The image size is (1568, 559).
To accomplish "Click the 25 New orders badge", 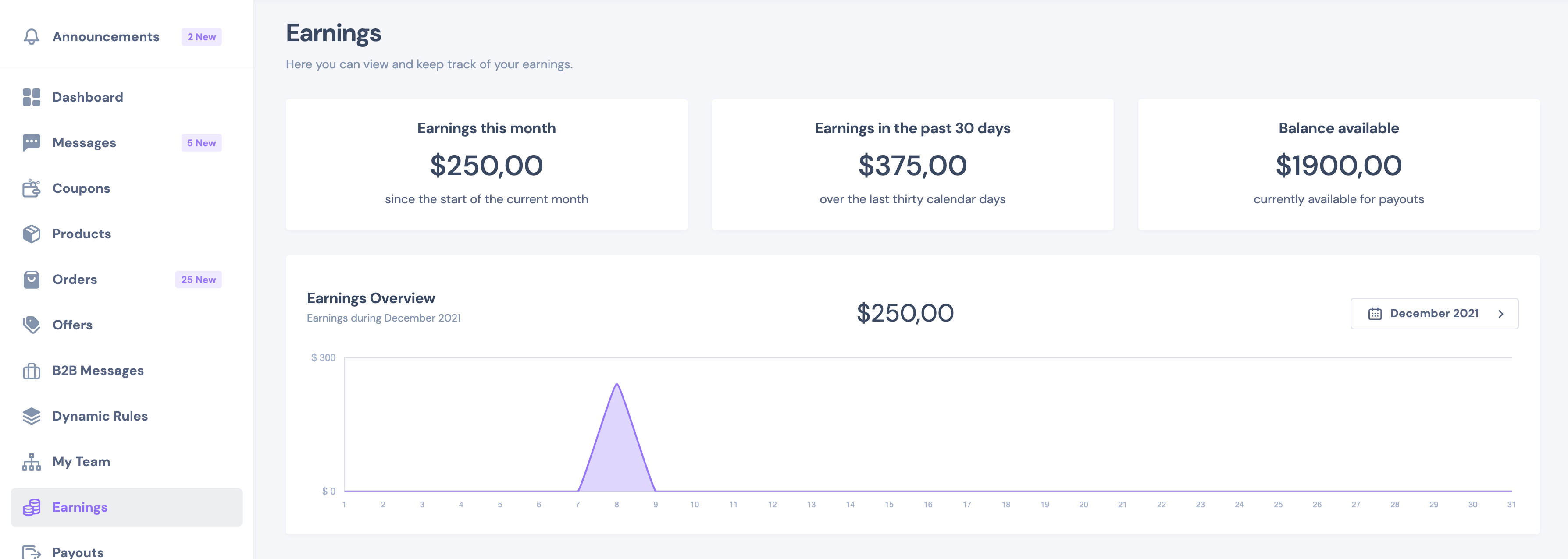I will click(199, 280).
